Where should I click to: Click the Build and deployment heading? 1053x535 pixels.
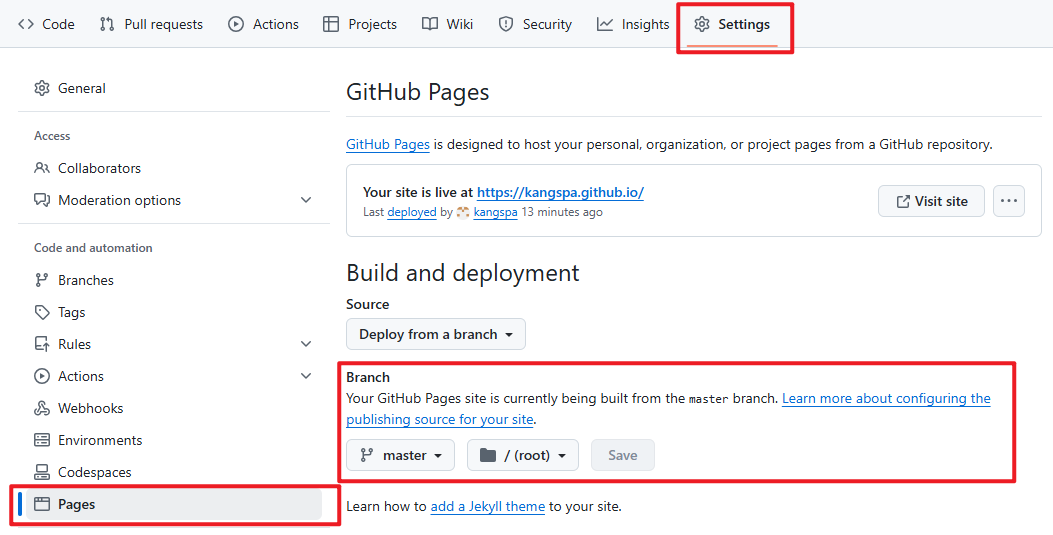pos(463,273)
